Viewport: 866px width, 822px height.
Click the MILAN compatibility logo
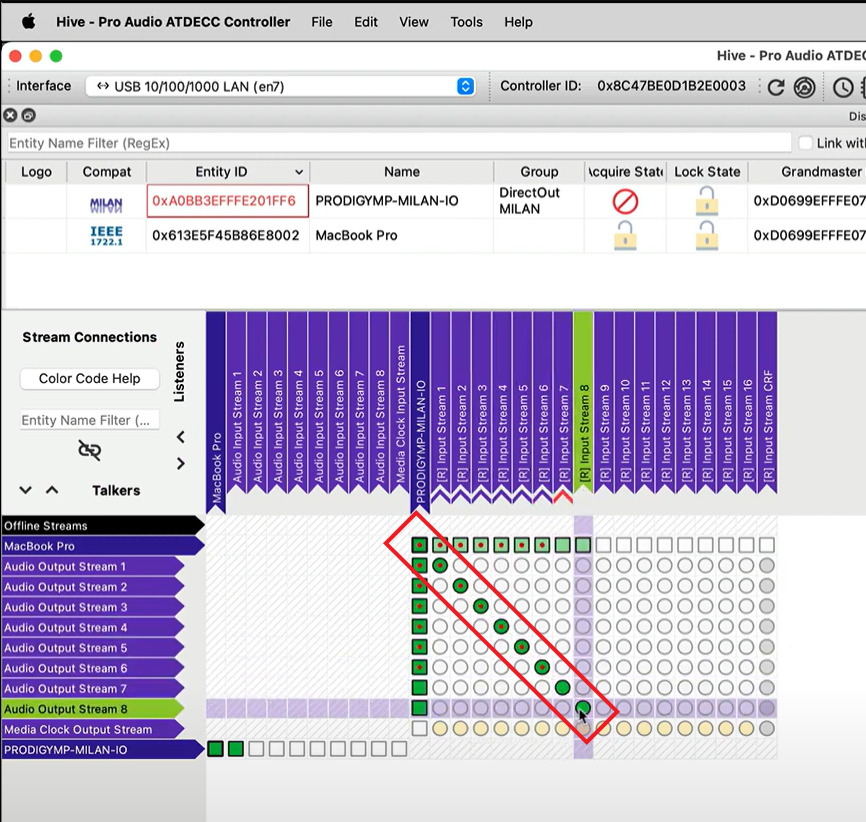tap(106, 205)
